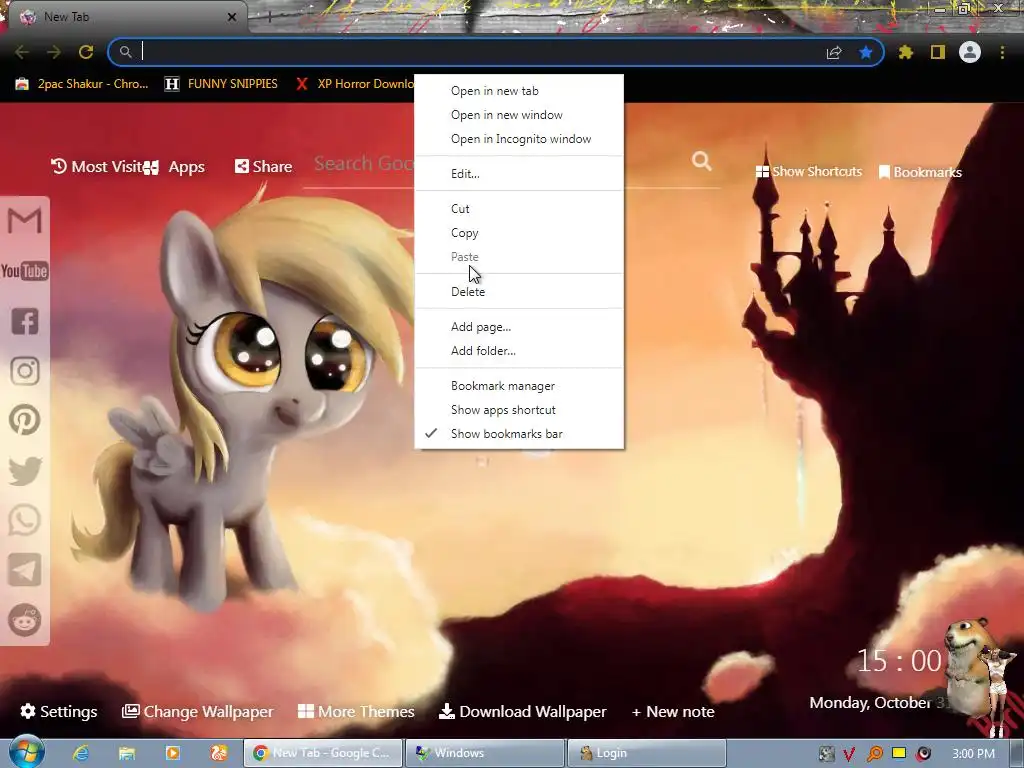The width and height of the screenshot is (1024, 768).
Task: Open Bookmark manager from menu
Action: coord(519,386)
